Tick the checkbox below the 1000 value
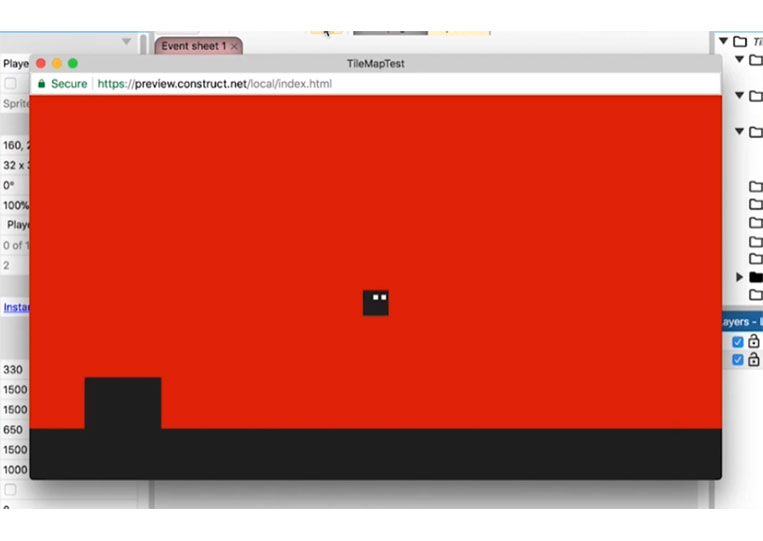 (10, 489)
